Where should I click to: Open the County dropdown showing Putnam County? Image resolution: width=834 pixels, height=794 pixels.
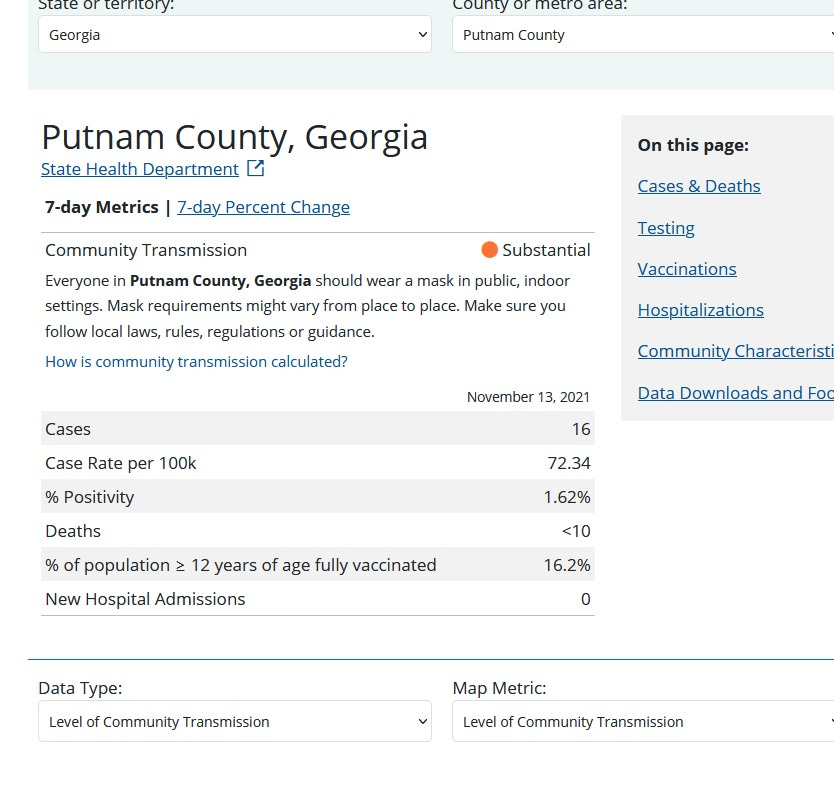pos(643,35)
